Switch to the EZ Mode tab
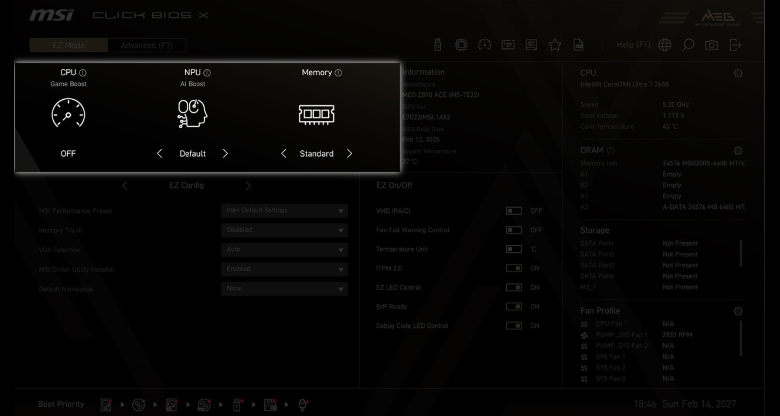 pos(69,45)
